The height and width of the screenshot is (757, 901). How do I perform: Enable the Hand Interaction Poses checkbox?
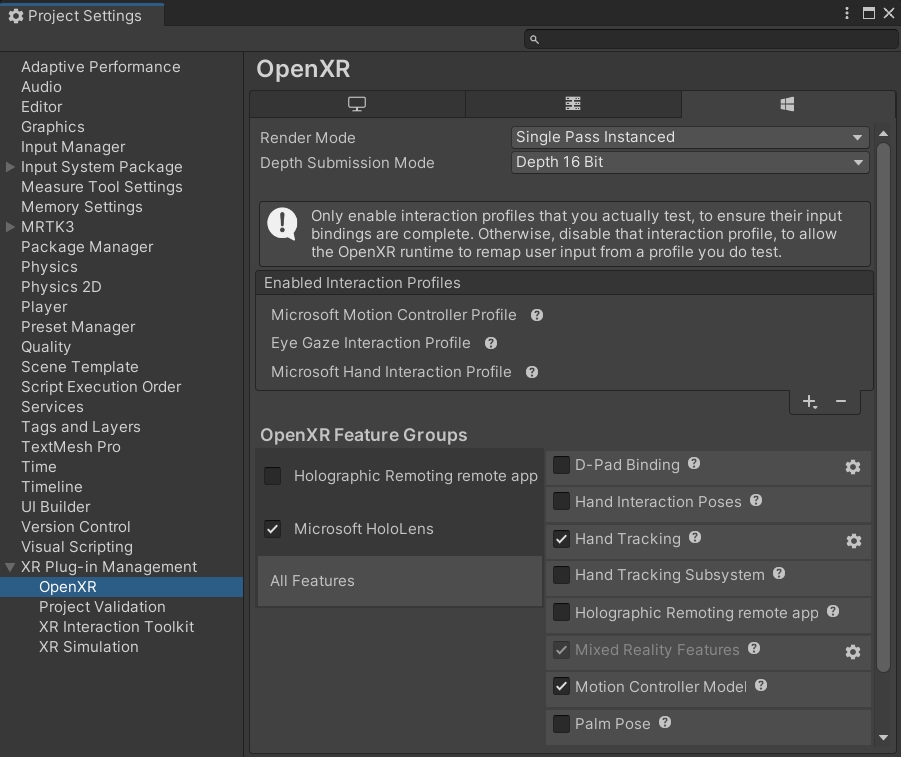[562, 502]
